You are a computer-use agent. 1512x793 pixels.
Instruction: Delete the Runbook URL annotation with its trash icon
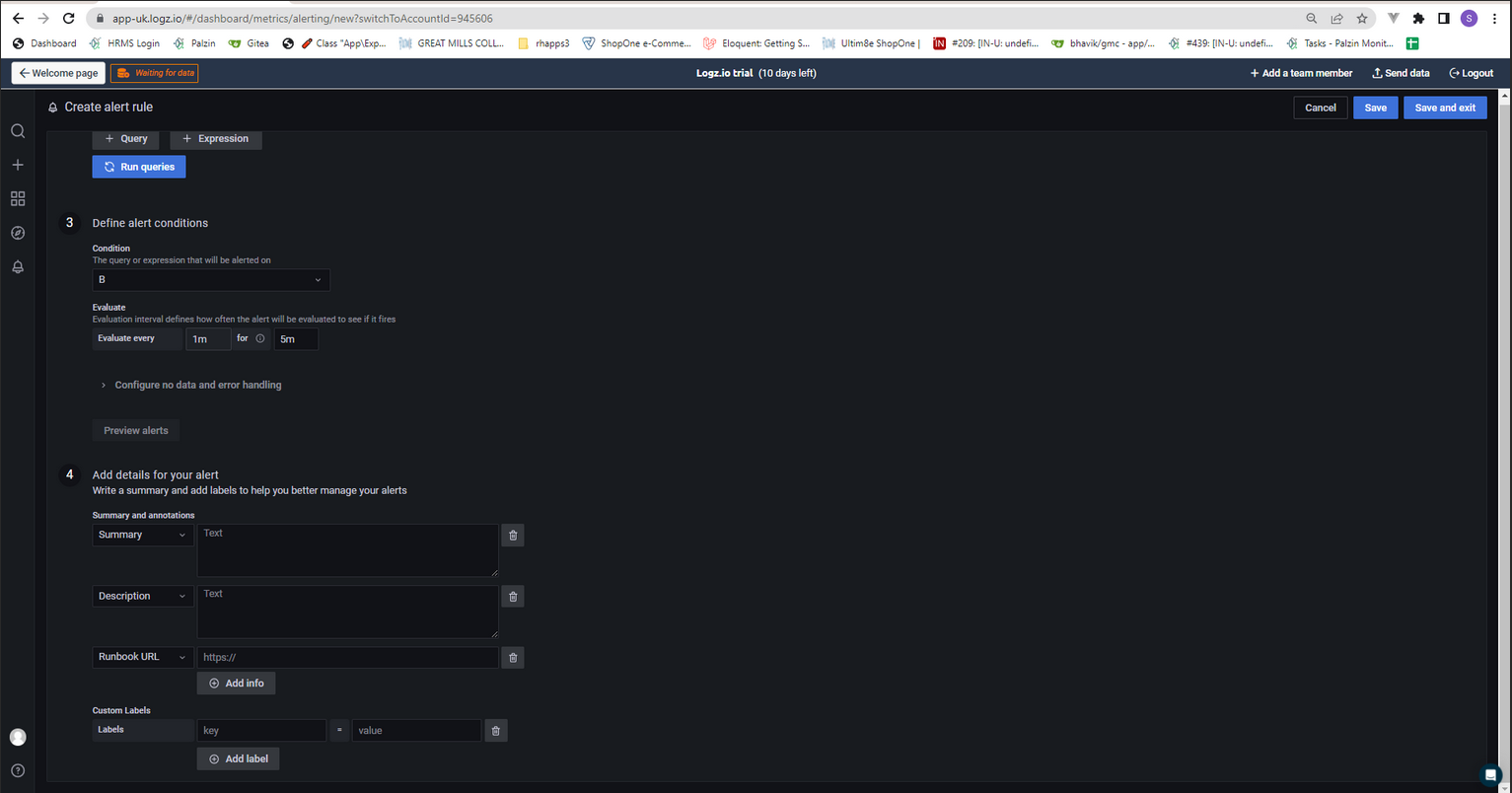(513, 657)
